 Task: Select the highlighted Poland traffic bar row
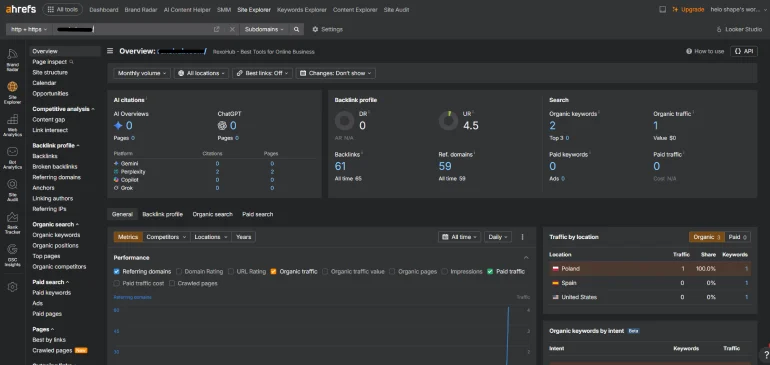(x=650, y=269)
